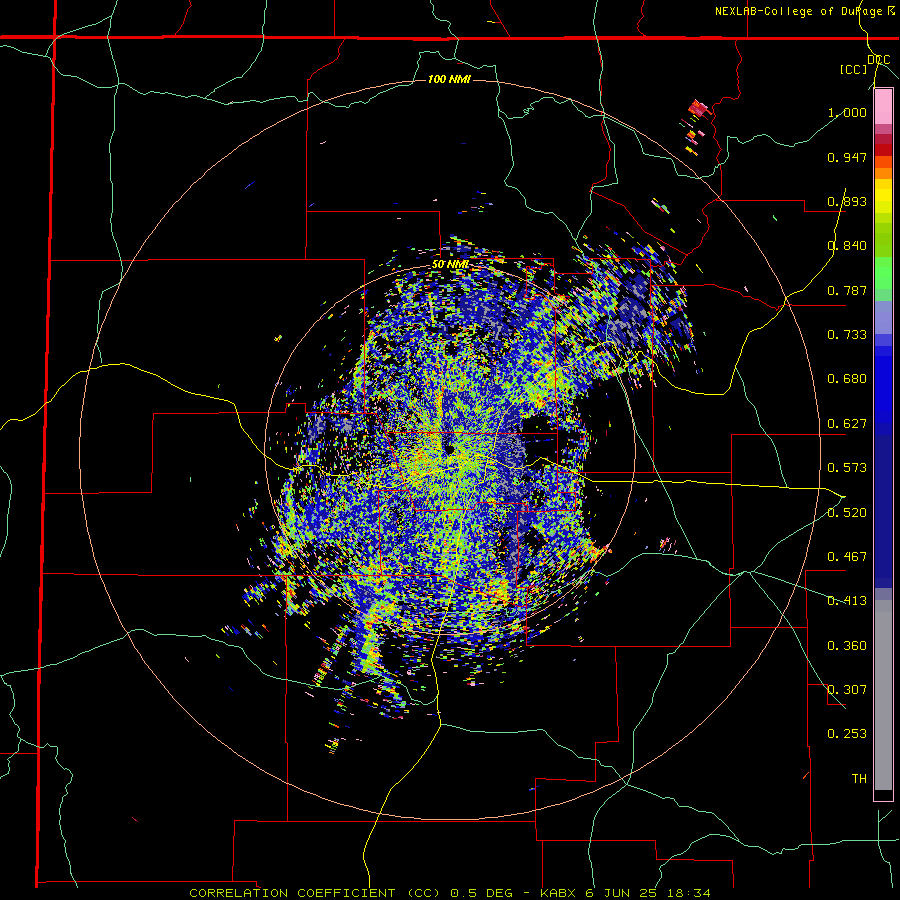Pick the bright green color bar segment
This screenshot has height=900, width=900.
(883, 273)
